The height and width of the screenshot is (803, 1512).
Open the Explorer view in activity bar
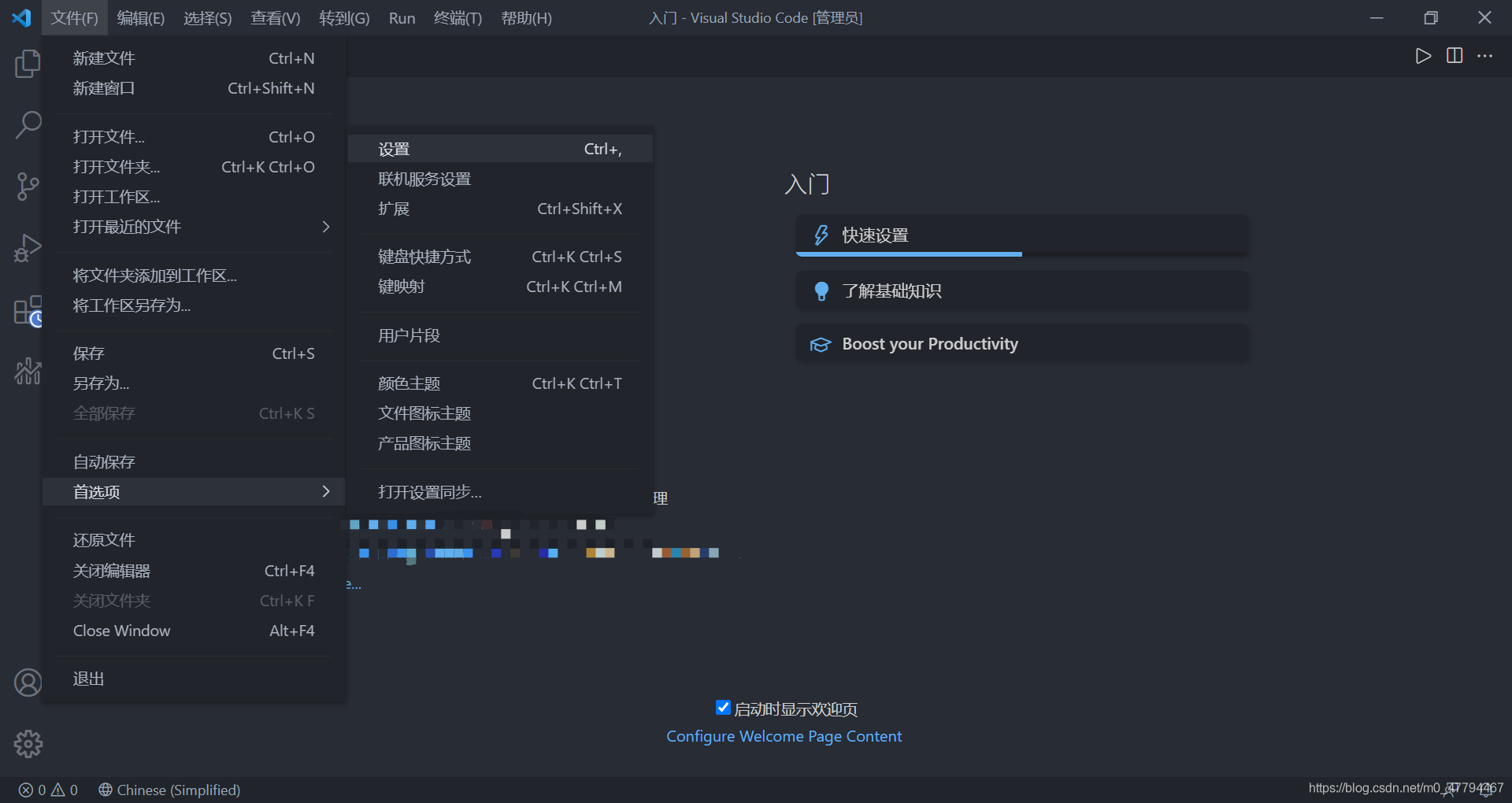28,63
